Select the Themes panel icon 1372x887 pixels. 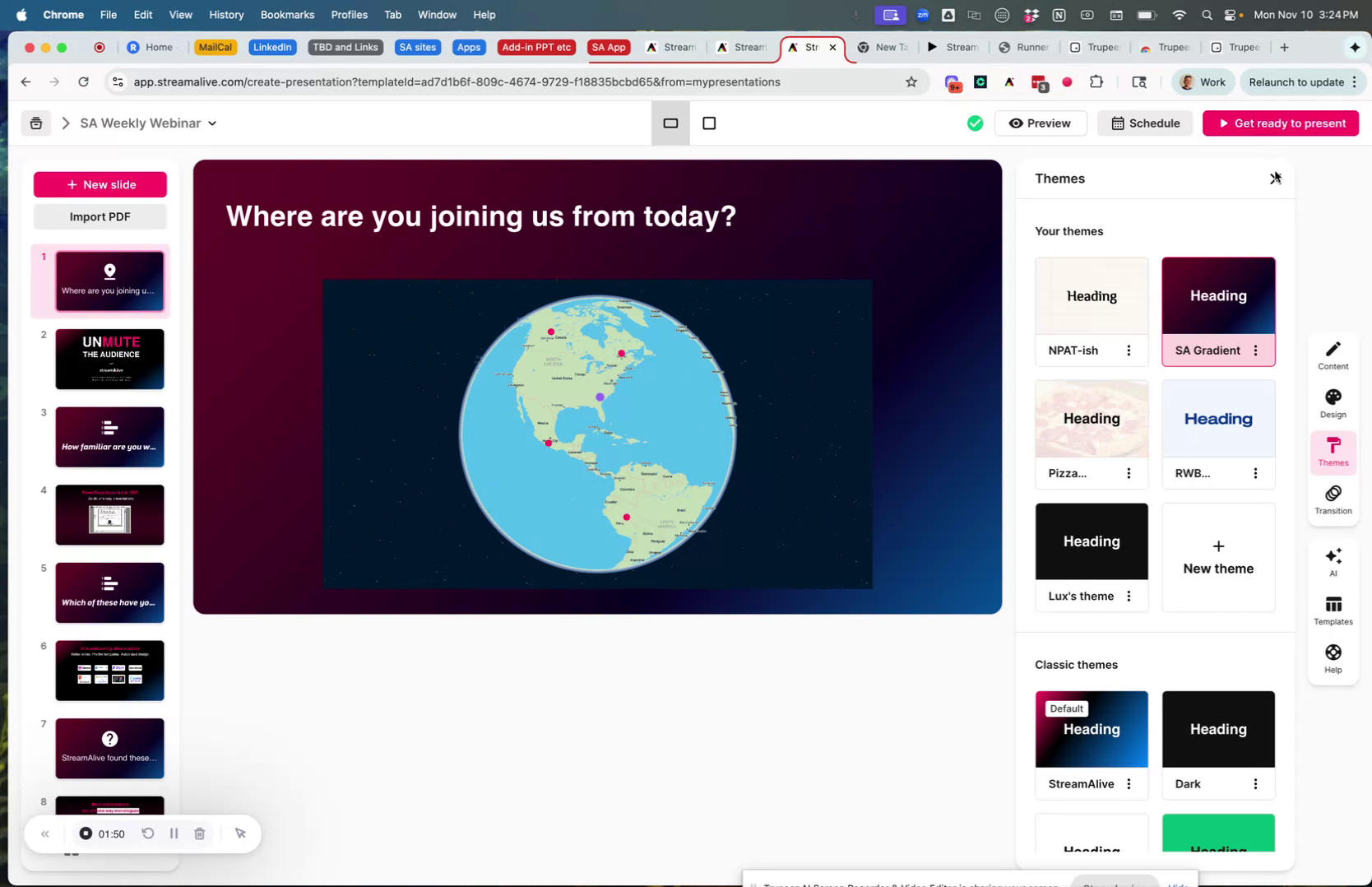(1333, 452)
